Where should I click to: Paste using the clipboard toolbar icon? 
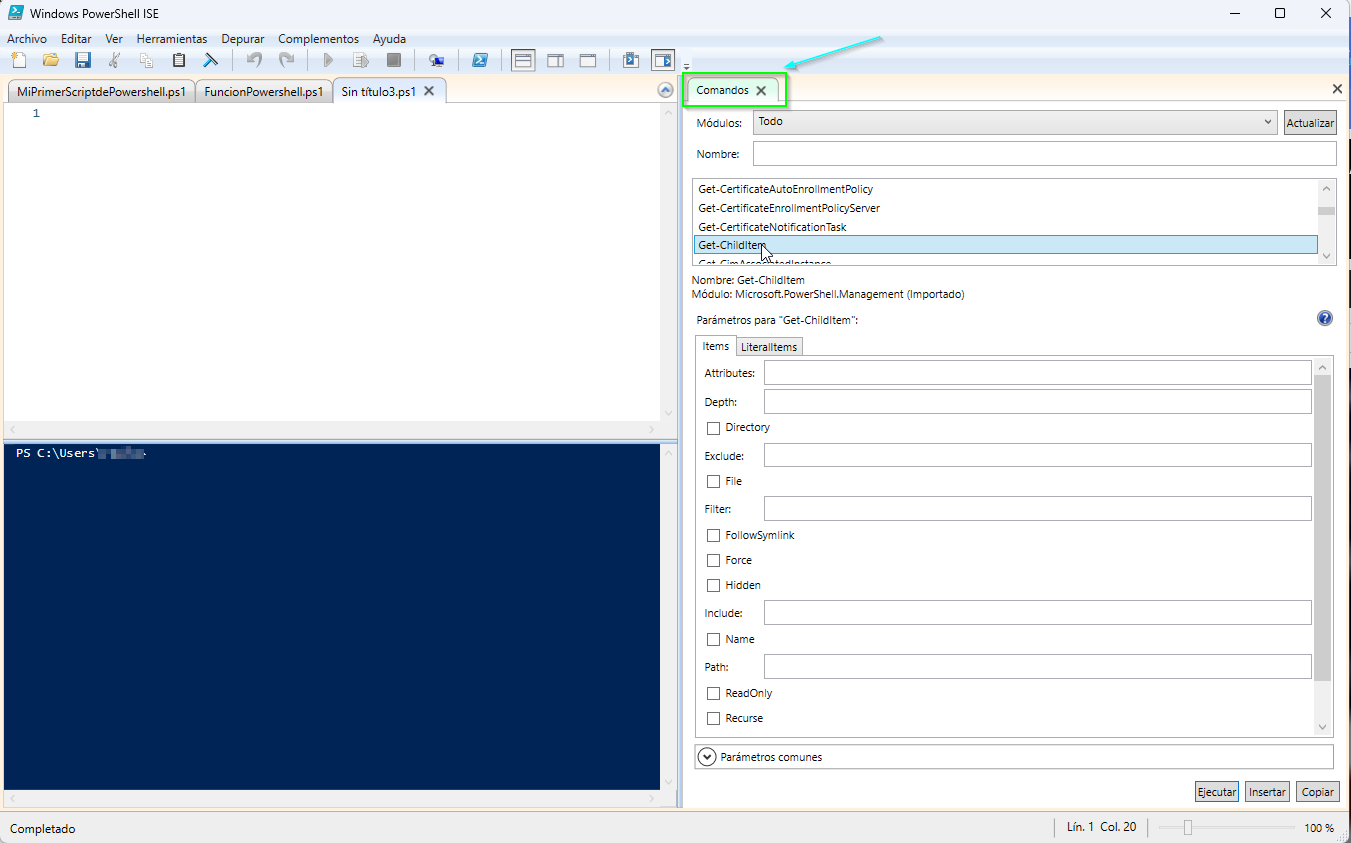point(179,61)
